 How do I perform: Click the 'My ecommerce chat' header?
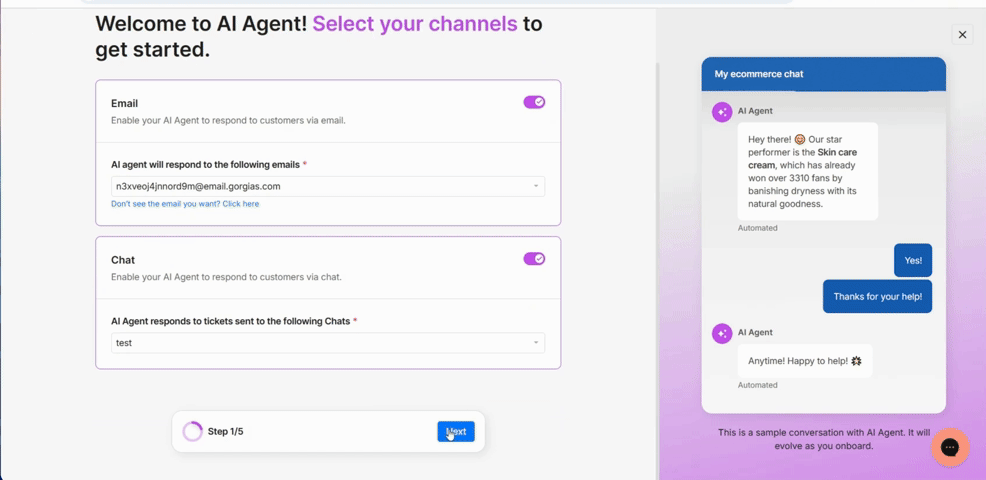pyautogui.click(x=823, y=74)
